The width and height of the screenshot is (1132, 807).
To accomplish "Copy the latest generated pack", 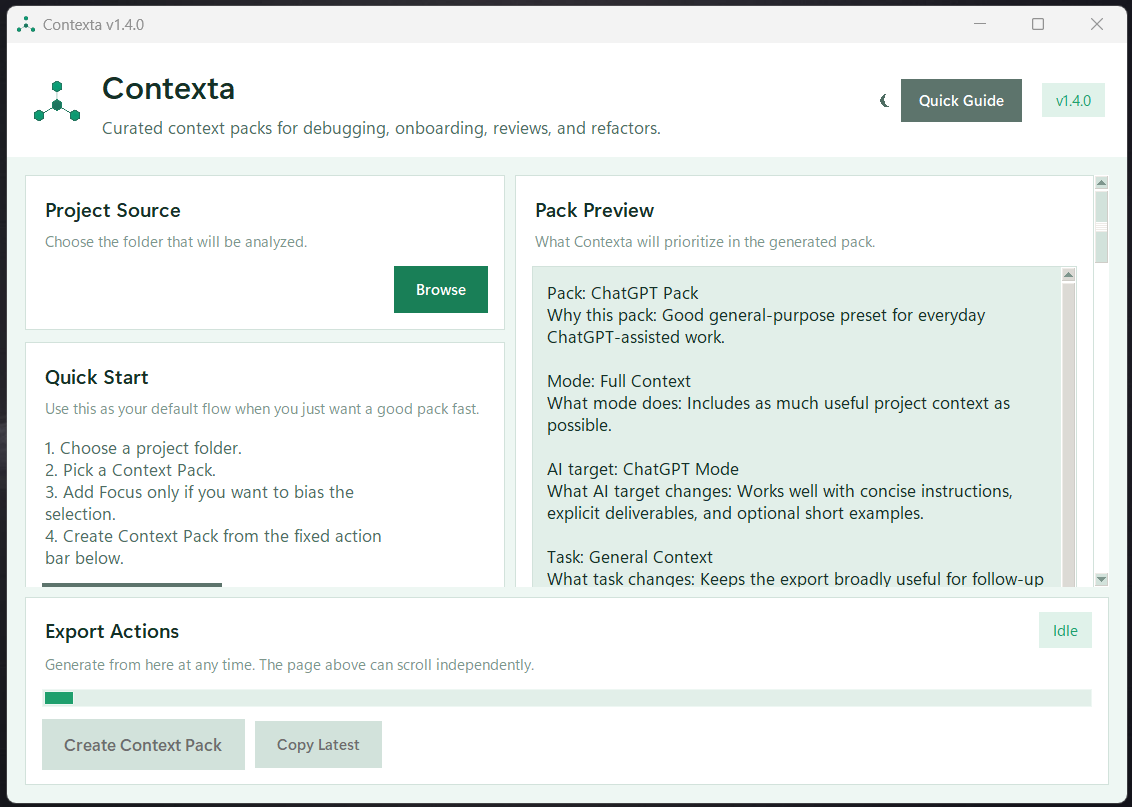I will [x=318, y=745].
